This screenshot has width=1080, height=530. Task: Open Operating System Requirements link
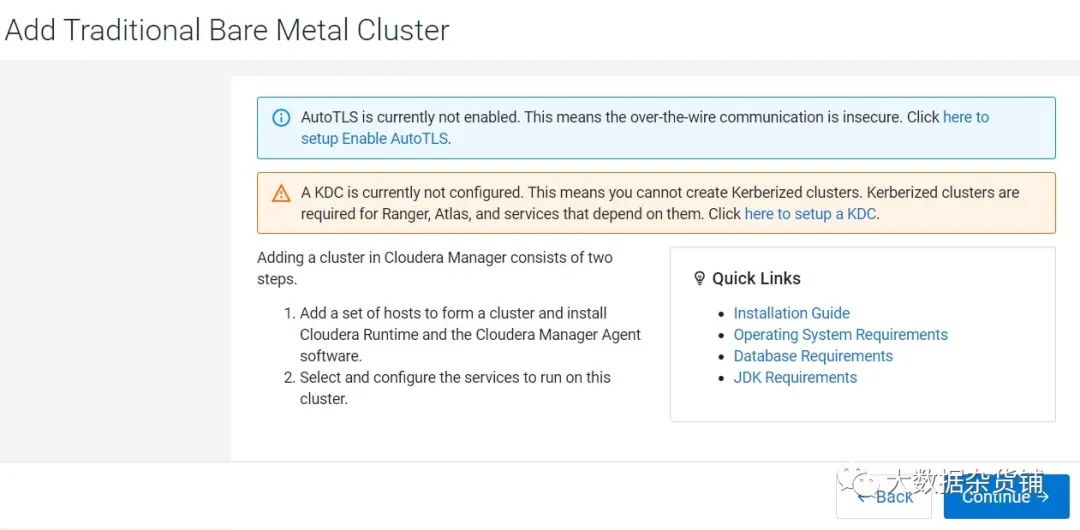click(840, 334)
